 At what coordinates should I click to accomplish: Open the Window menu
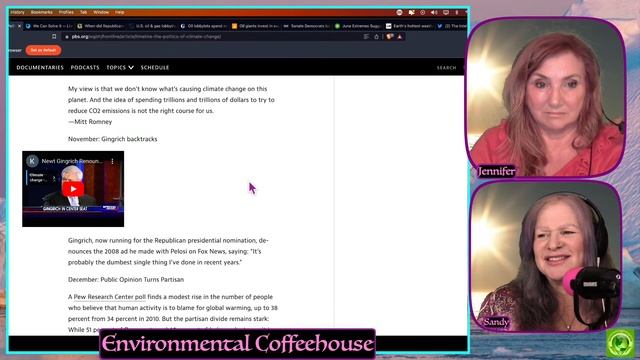101,12
